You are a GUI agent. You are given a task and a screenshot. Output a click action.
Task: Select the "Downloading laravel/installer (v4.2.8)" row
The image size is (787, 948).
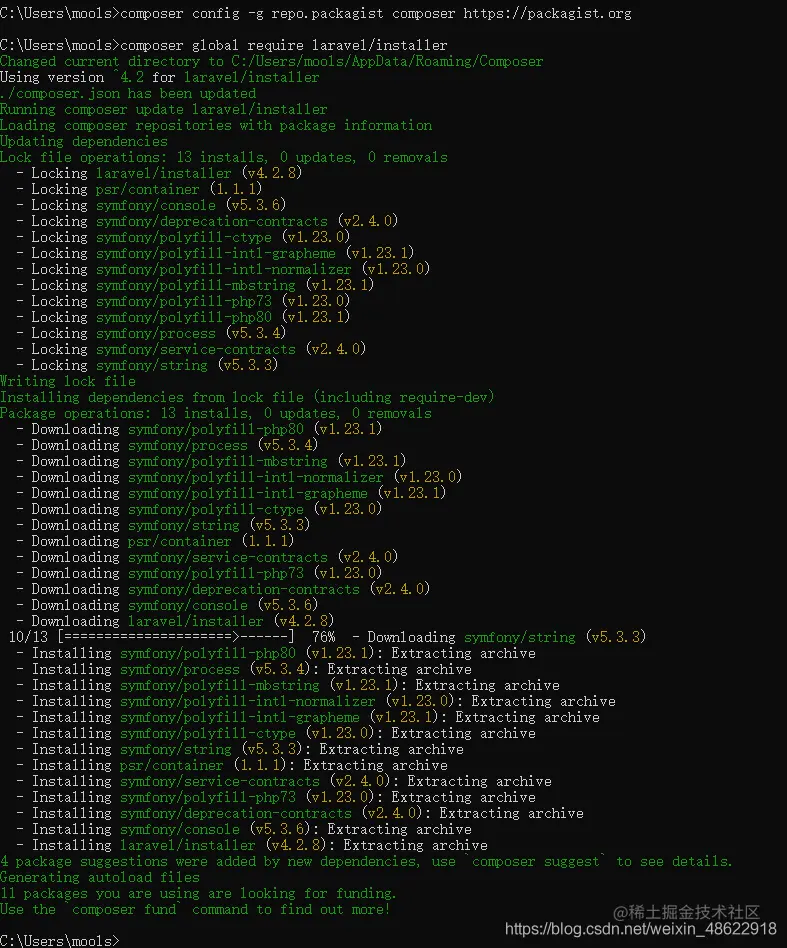175,621
